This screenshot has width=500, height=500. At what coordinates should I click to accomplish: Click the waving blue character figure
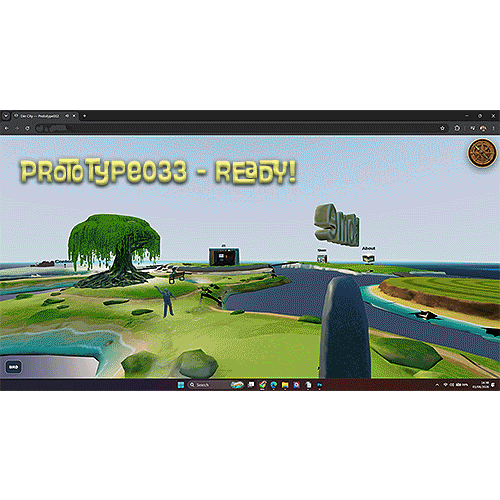[168, 301]
